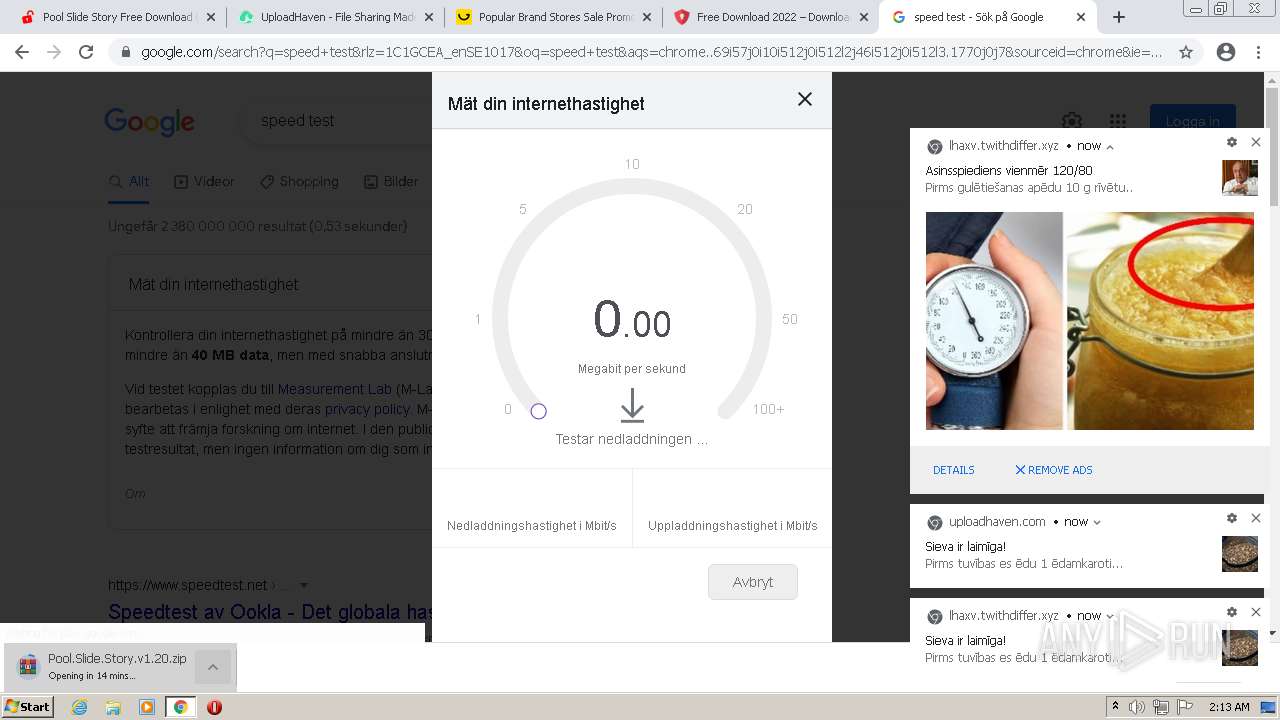Close the Popular Brand Stores tab
Screen dimensions: 1280x720
click(646, 17)
